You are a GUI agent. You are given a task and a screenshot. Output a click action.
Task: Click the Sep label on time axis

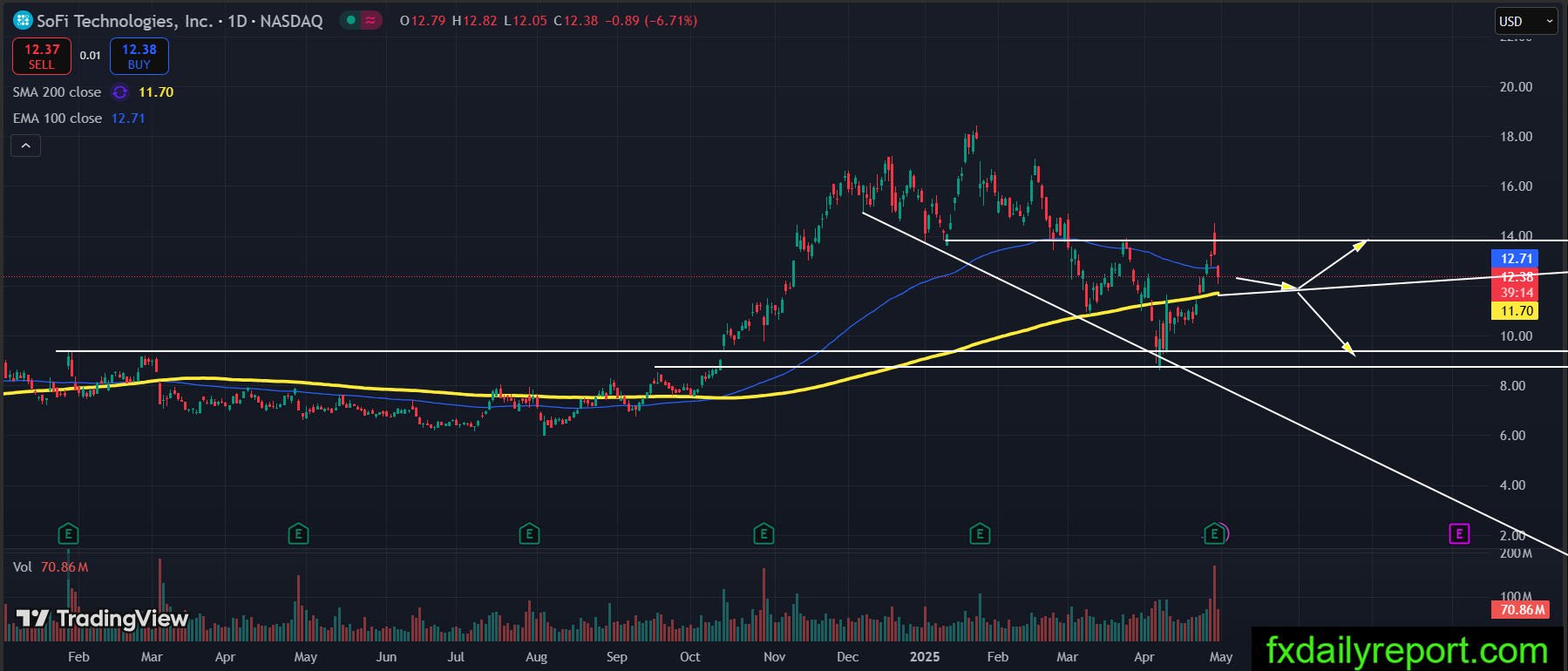click(x=616, y=657)
